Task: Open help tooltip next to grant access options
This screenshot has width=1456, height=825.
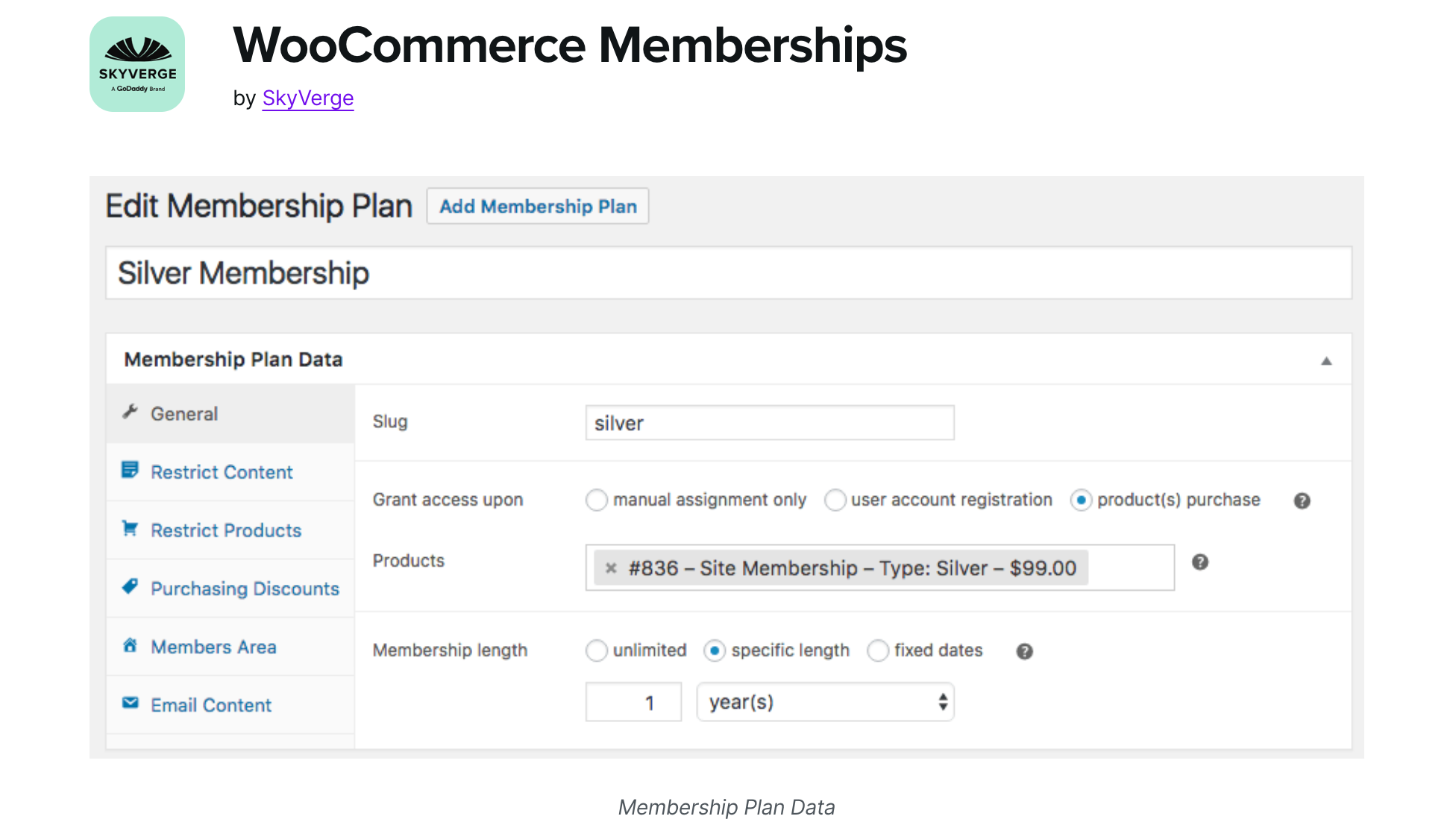Action: tap(1302, 501)
